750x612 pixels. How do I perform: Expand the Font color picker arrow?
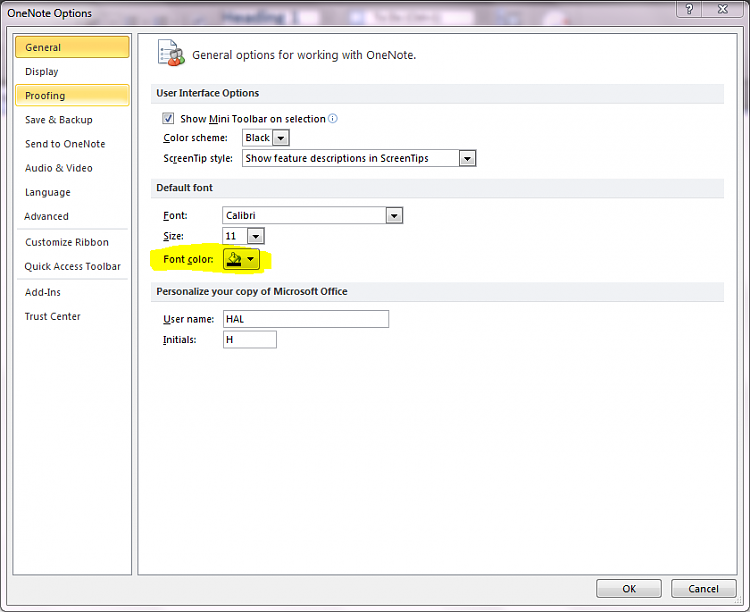pyautogui.click(x=251, y=259)
